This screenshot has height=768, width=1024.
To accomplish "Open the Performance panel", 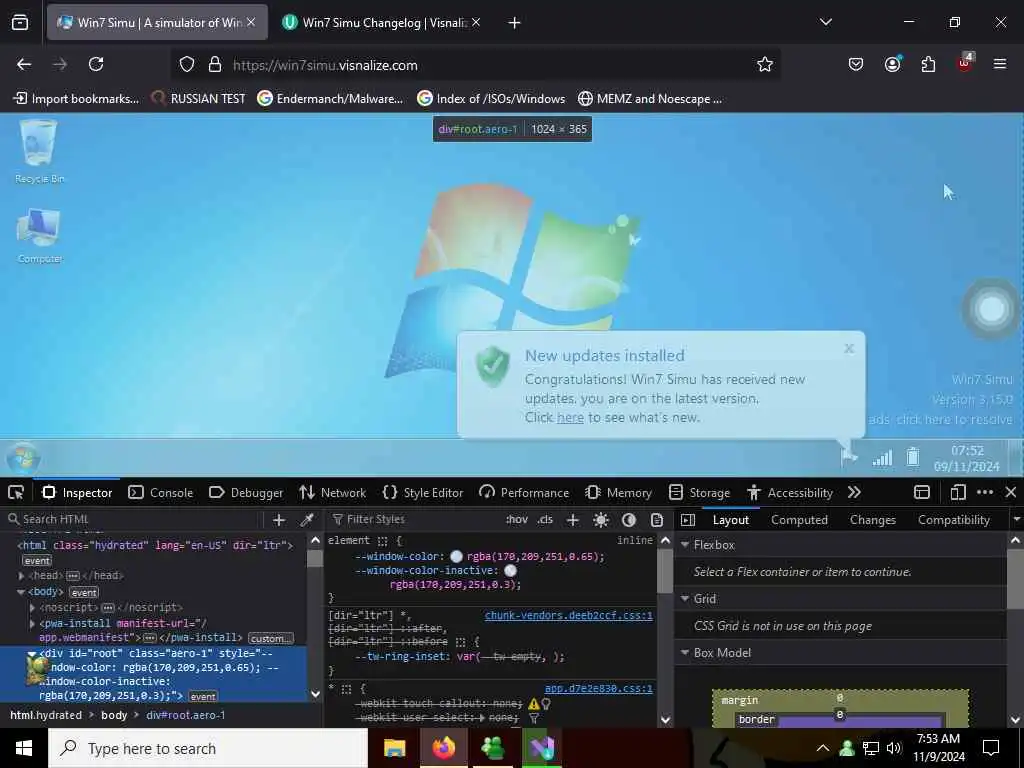I will point(524,492).
